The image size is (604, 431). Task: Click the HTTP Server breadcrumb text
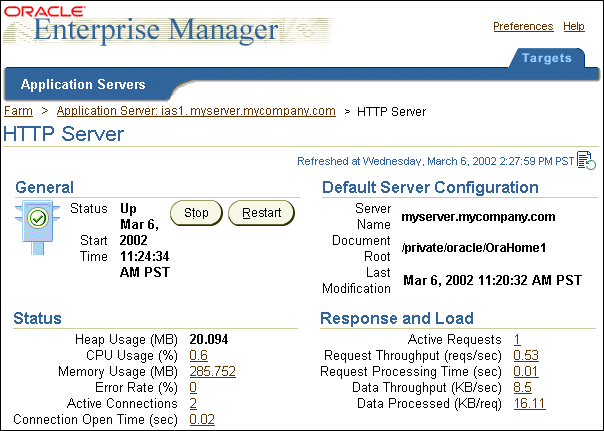click(391, 112)
